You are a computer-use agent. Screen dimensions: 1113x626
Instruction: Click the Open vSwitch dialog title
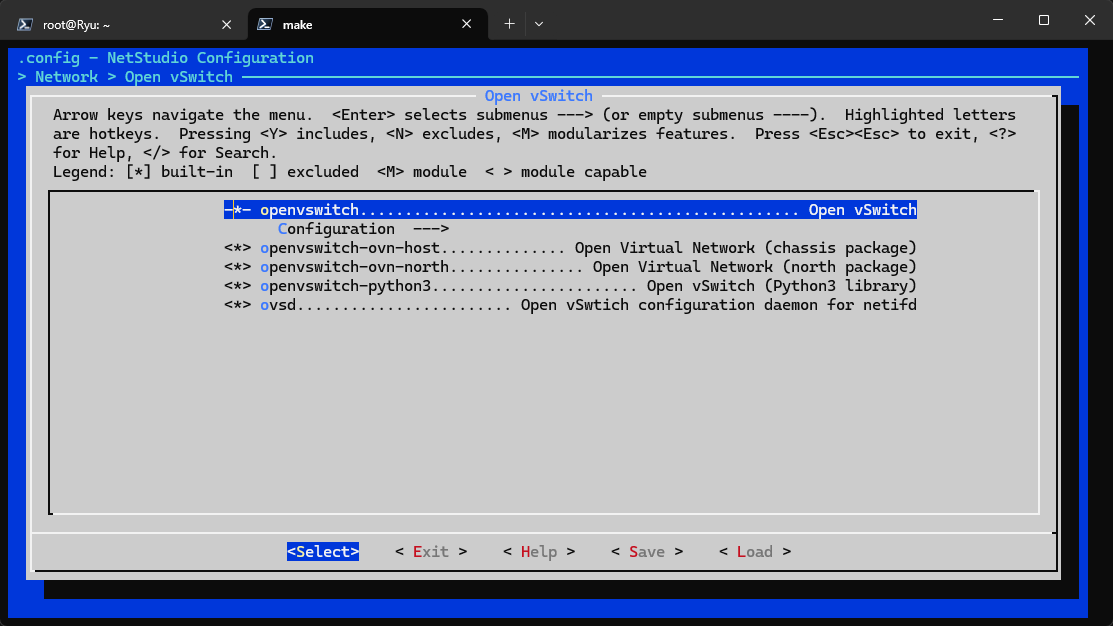point(539,96)
